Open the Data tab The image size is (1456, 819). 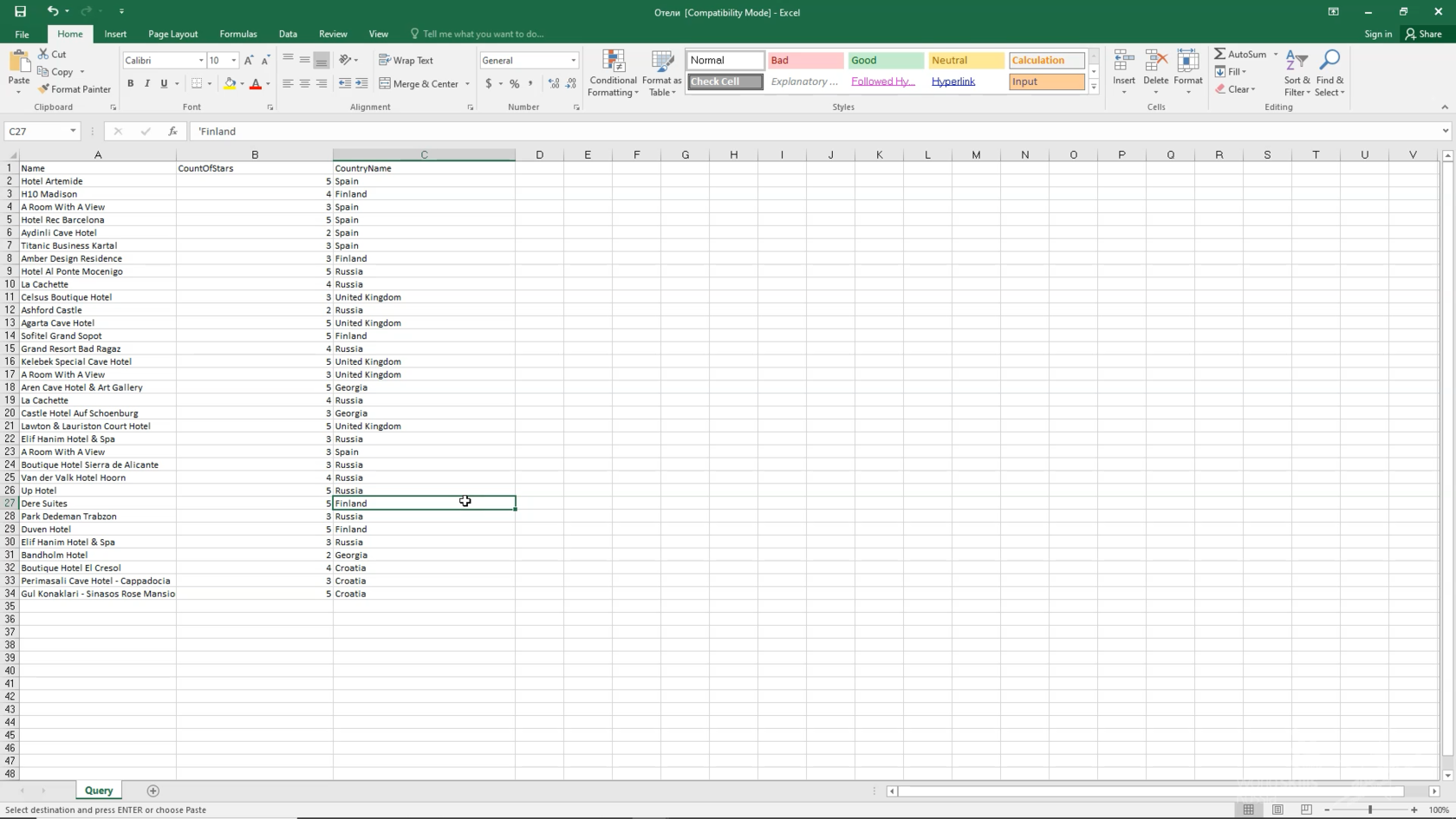click(288, 34)
